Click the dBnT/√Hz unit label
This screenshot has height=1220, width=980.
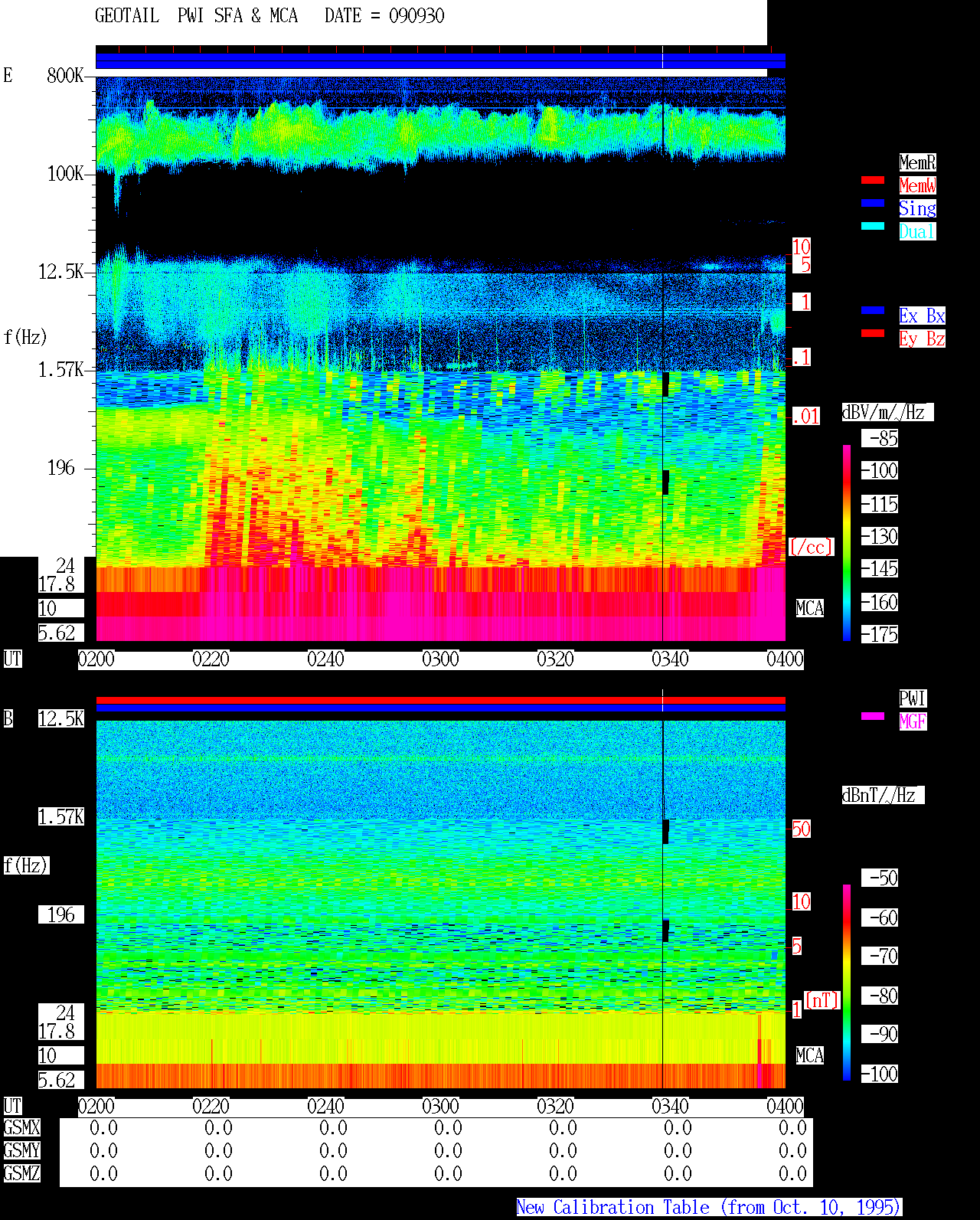pos(883,795)
